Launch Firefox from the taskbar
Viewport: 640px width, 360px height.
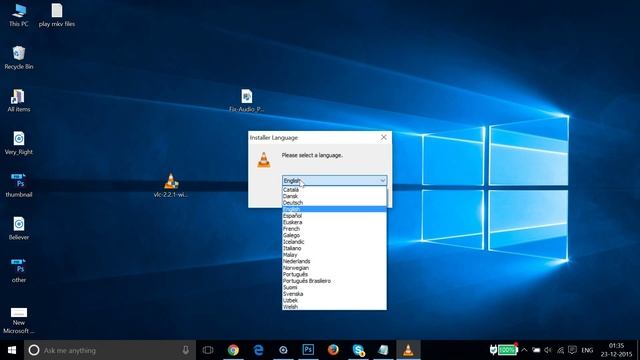(x=333, y=350)
